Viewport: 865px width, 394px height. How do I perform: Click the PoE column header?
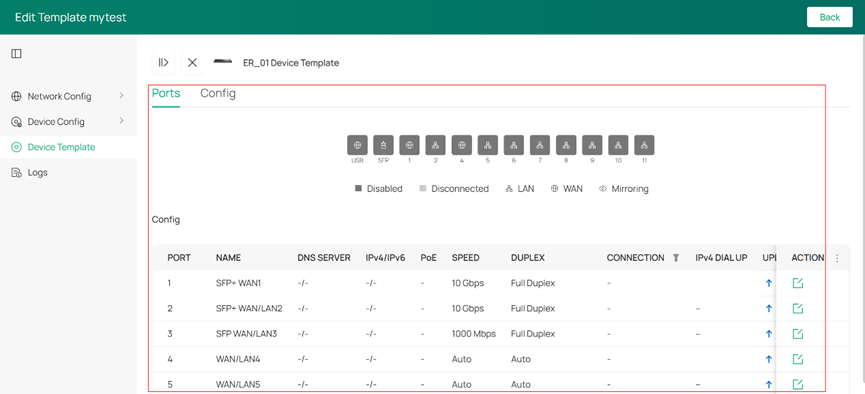[429, 258]
